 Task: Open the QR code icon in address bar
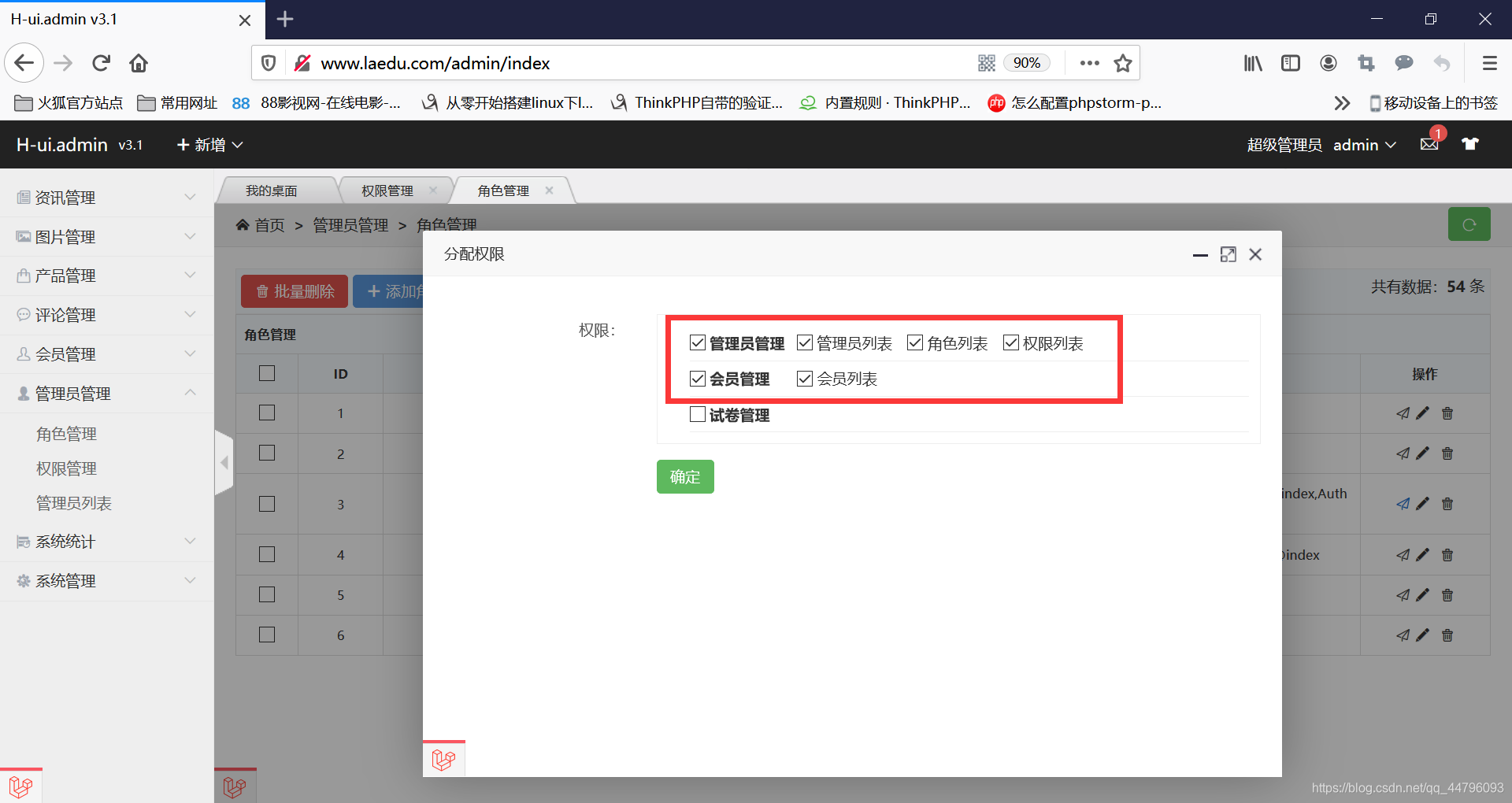coord(986,63)
